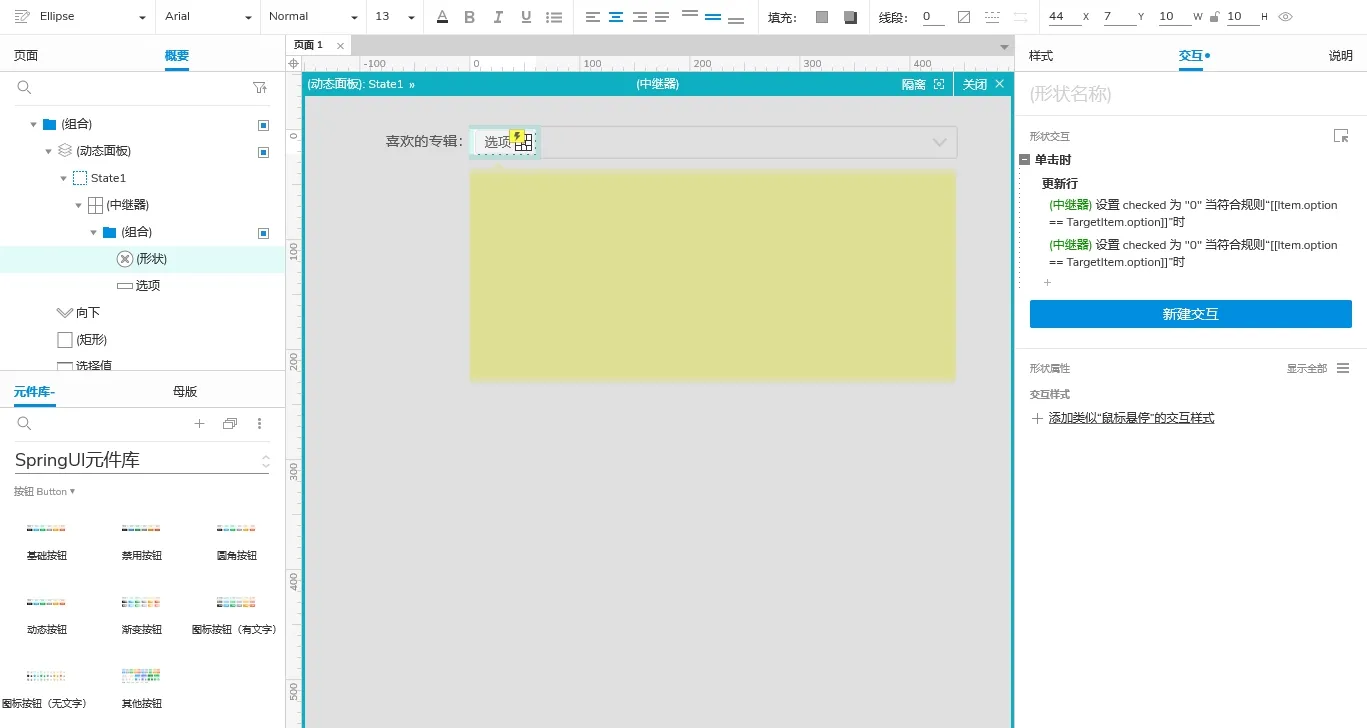The width and height of the screenshot is (1367, 728).
Task: Click the outline search icon
Action: tap(25, 88)
